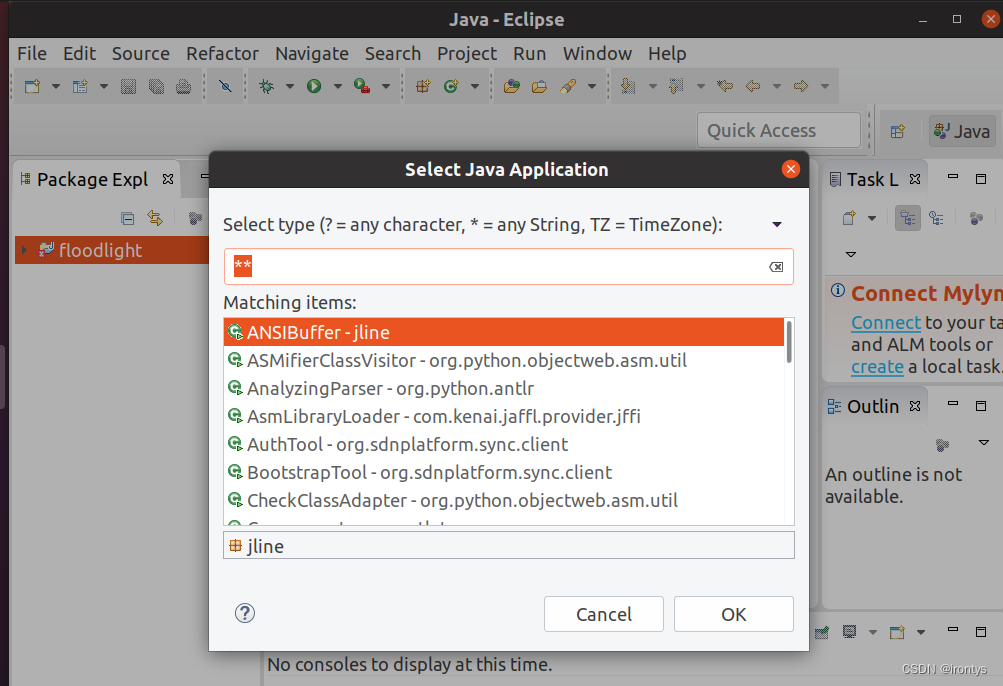Open the Source menu
This screenshot has height=686, width=1003.
(x=141, y=54)
